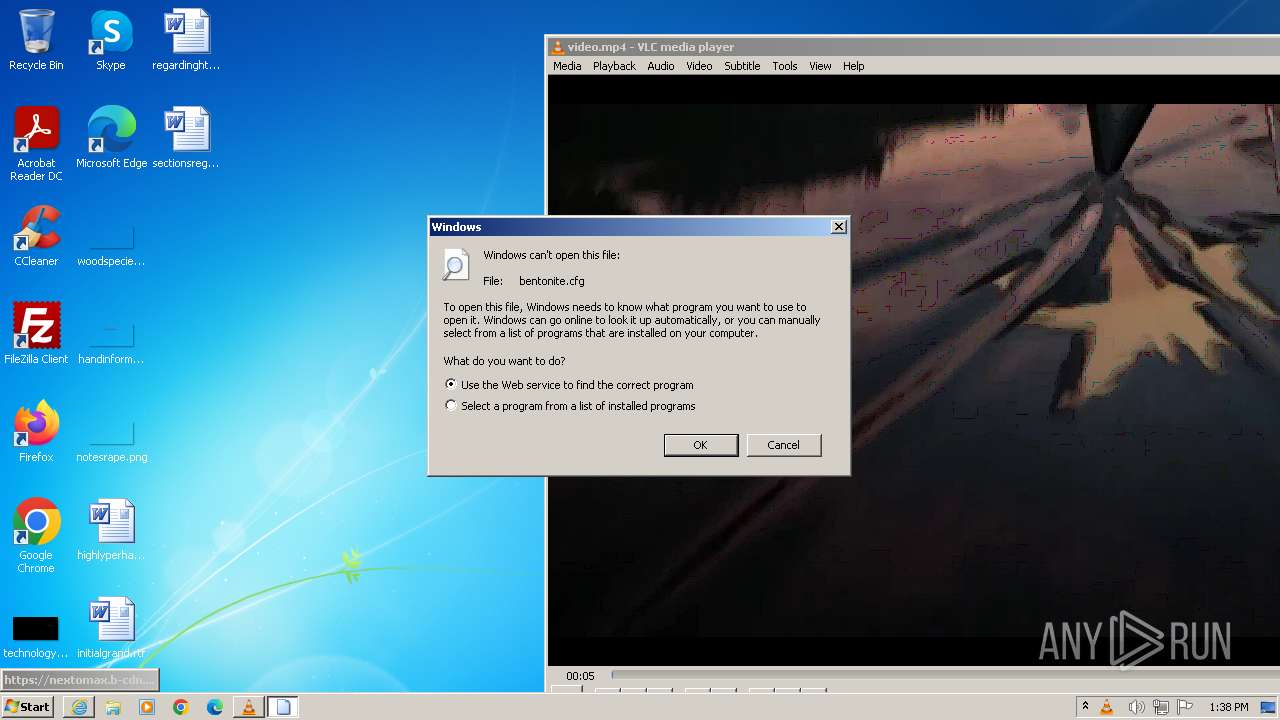Cancel the Windows open-file dialog

[784, 445]
